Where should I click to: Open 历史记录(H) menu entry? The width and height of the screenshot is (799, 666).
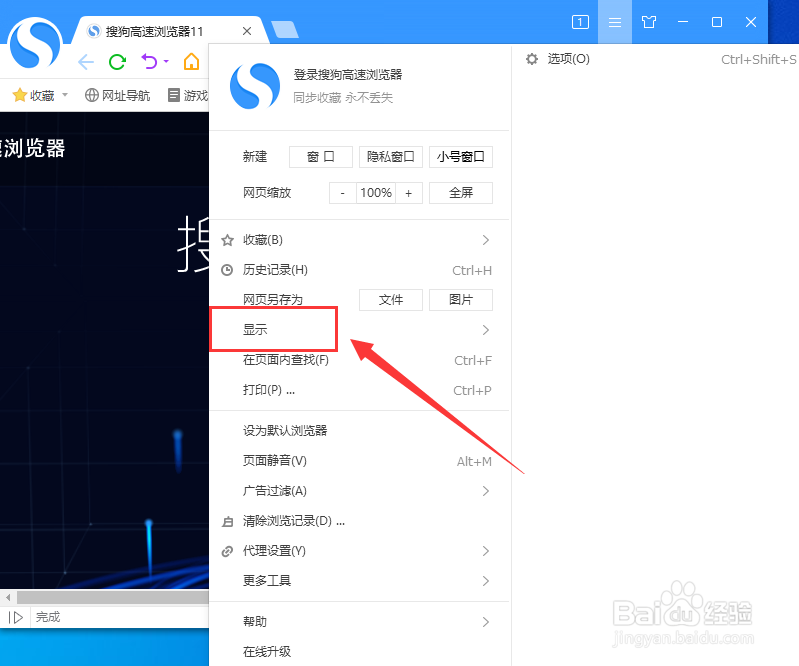359,270
